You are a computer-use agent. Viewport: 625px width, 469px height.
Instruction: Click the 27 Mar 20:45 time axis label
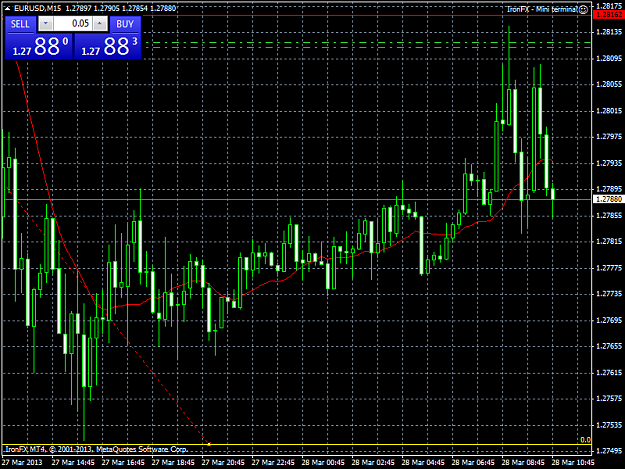[223, 463]
